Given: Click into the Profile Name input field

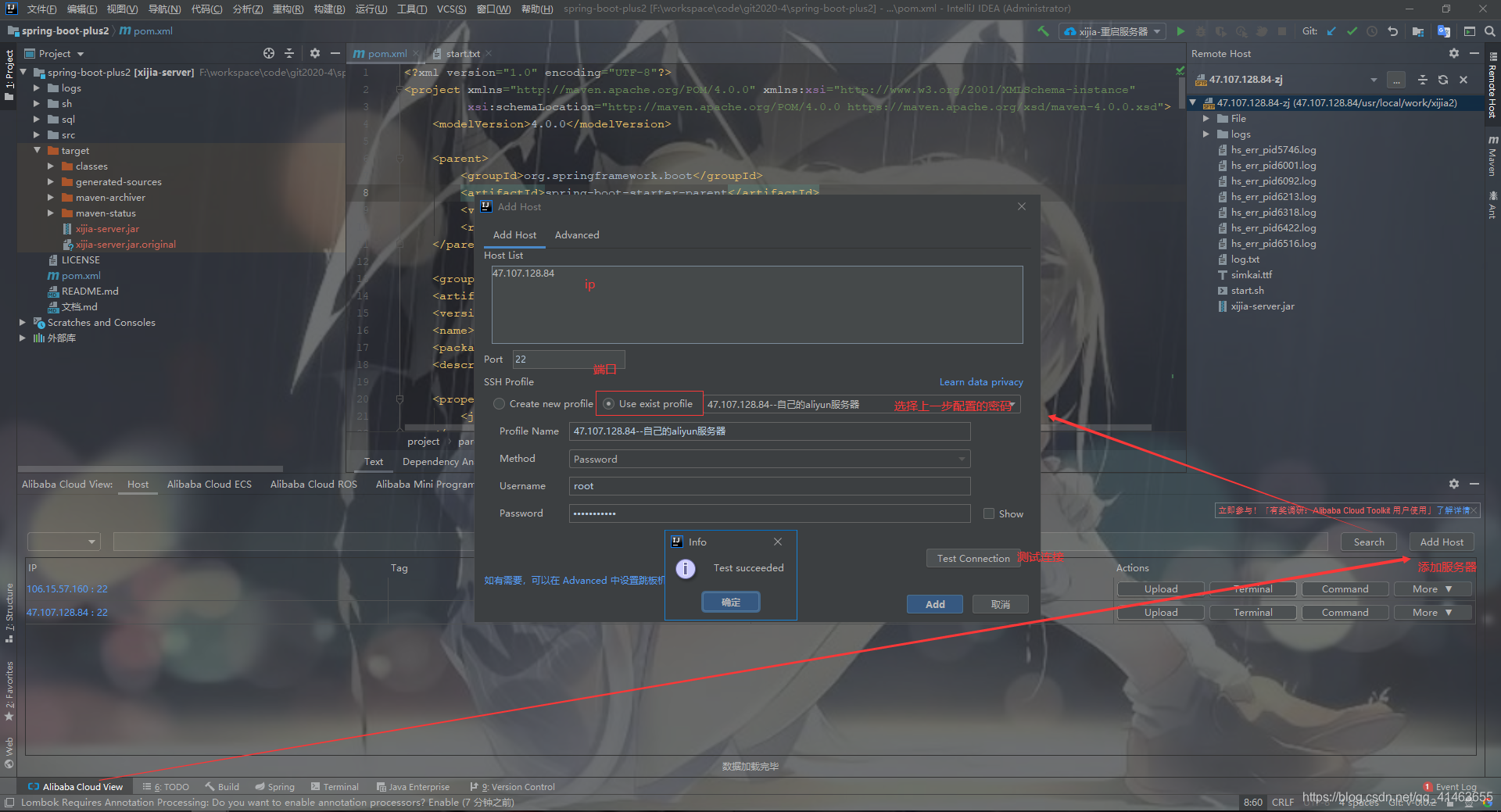Looking at the screenshot, I should 769,431.
